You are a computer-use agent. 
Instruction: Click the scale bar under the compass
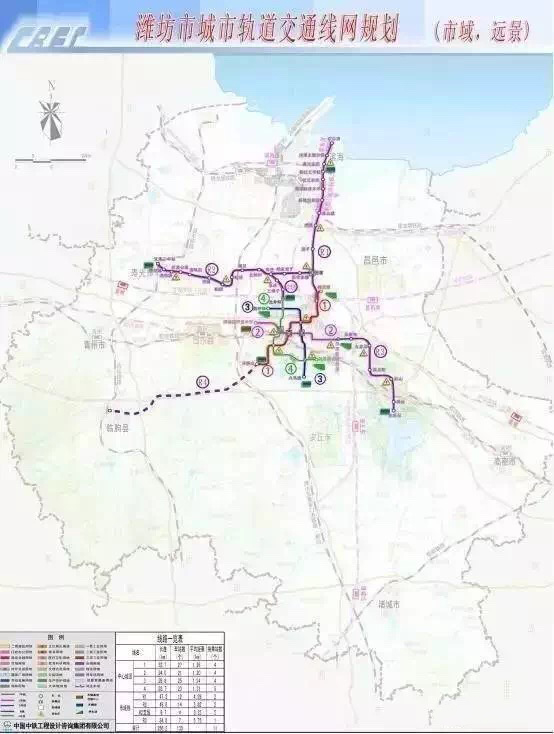[52, 160]
